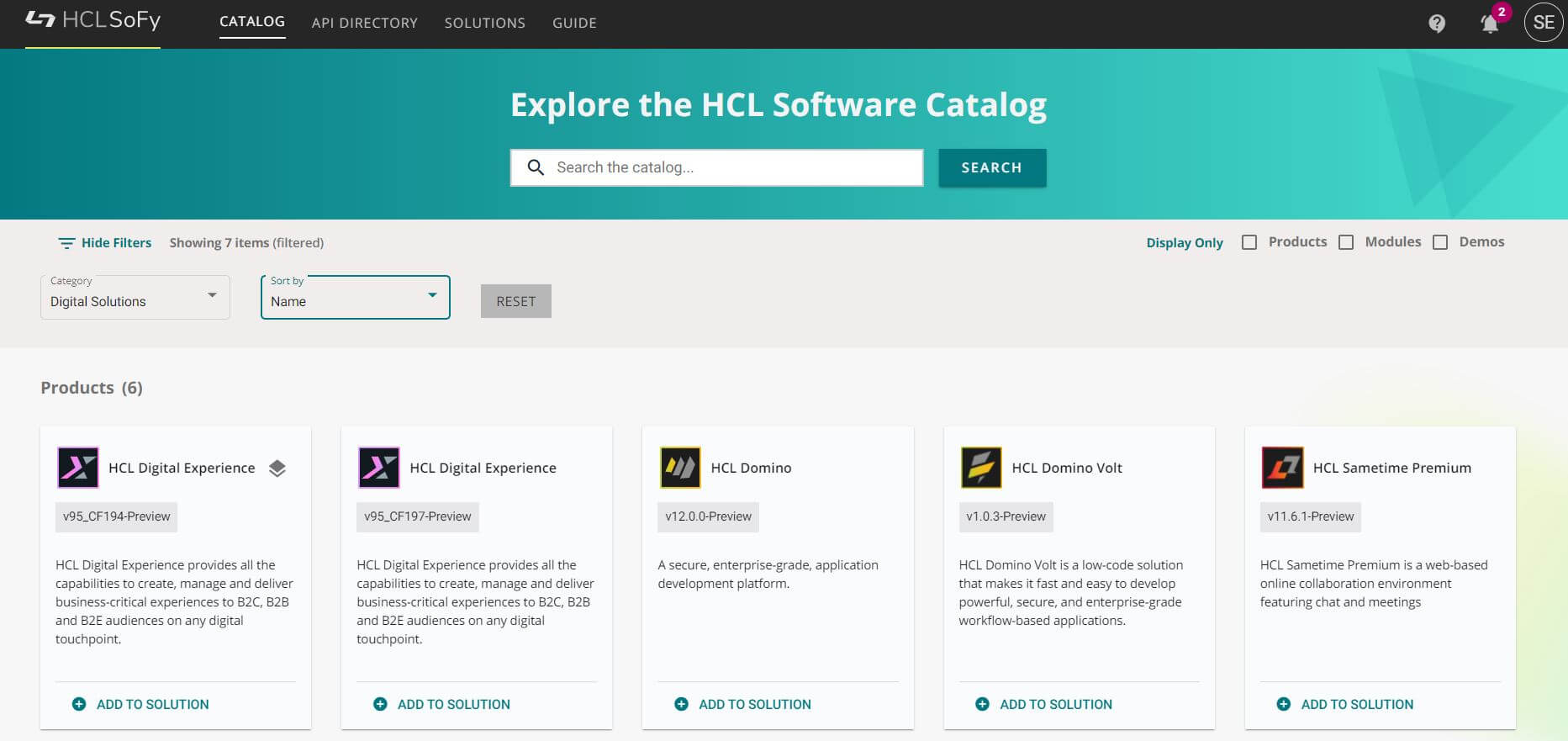1568x741 pixels.
Task: Open the Category dropdown
Action: pos(135,298)
